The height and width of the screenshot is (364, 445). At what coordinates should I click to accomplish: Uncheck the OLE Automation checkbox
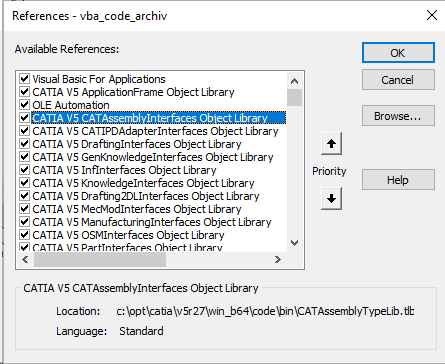click(24, 105)
